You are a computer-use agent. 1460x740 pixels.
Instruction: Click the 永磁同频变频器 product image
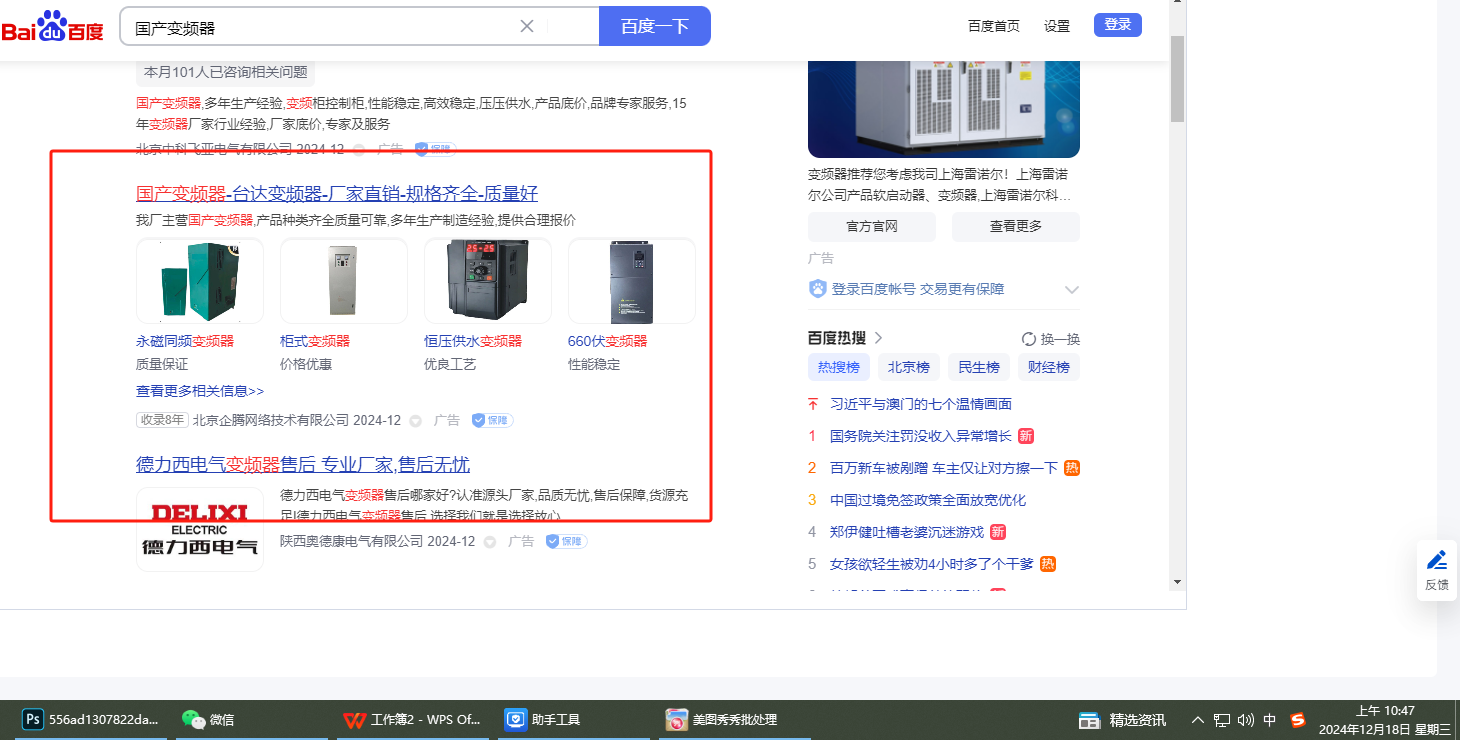(x=200, y=281)
